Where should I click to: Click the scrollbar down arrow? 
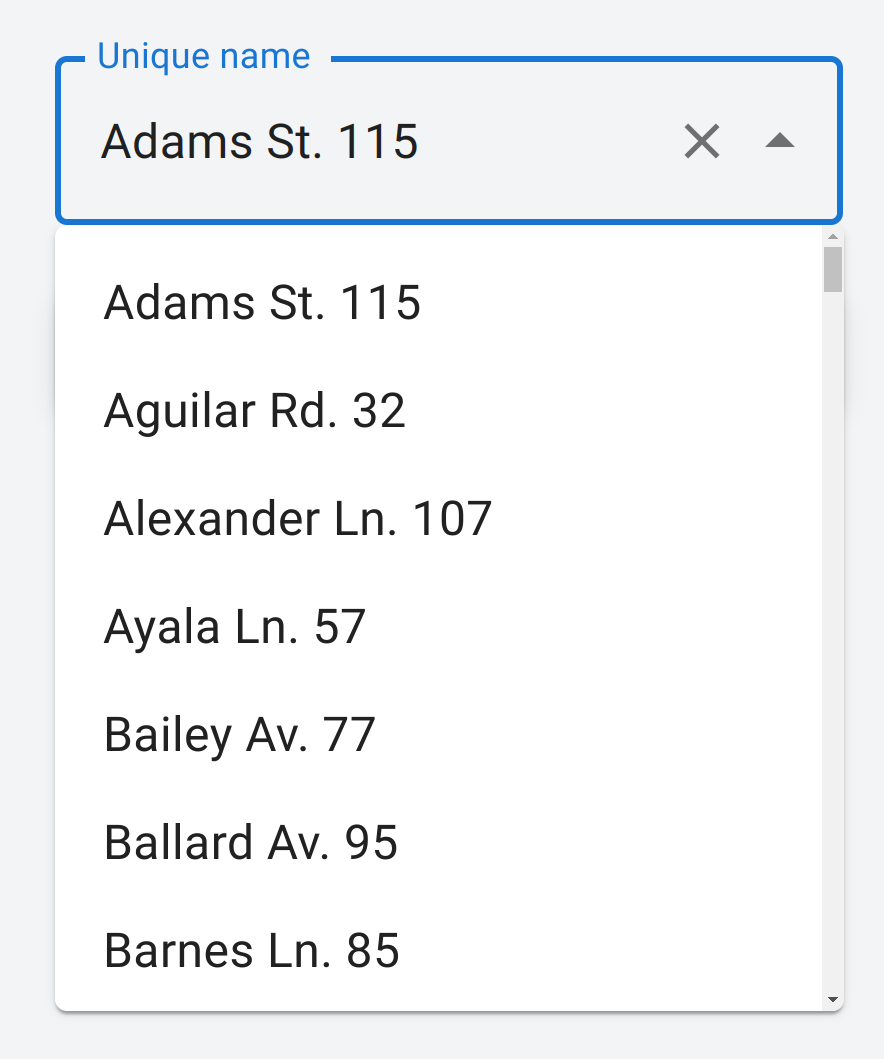833,999
